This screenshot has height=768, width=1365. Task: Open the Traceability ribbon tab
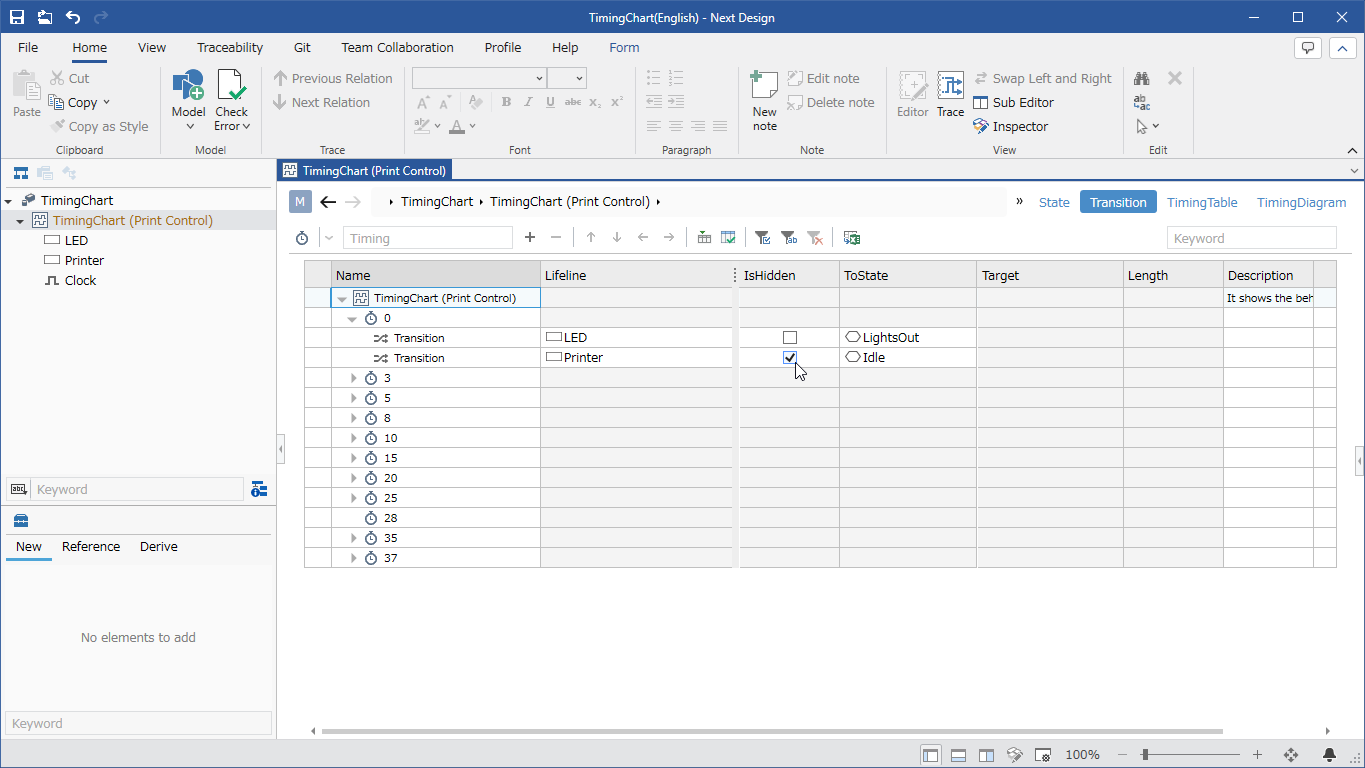tap(230, 47)
